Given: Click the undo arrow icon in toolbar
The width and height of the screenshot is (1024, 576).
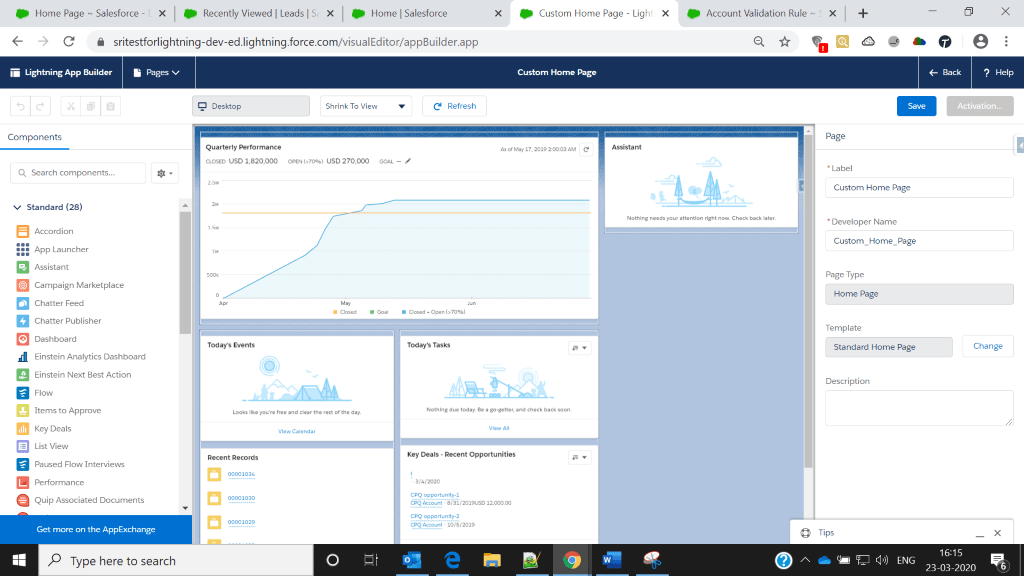Looking at the screenshot, I should pyautogui.click(x=21, y=106).
